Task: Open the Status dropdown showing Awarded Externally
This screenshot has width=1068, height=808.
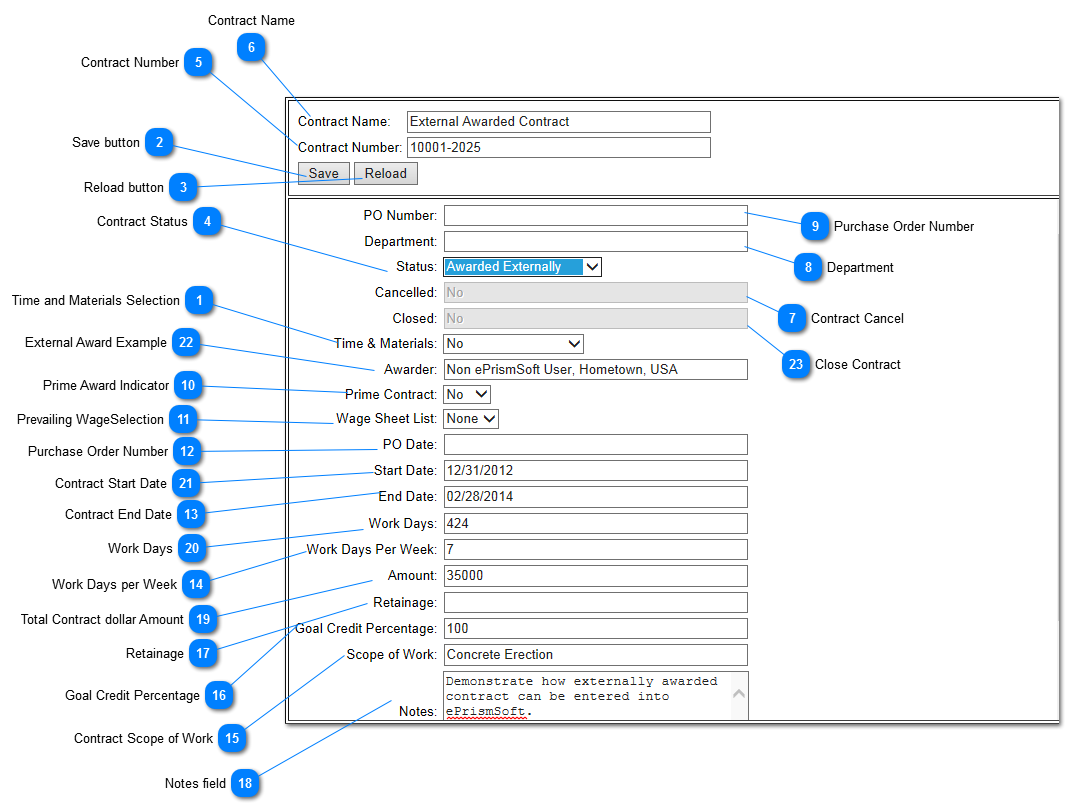Action: [522, 267]
